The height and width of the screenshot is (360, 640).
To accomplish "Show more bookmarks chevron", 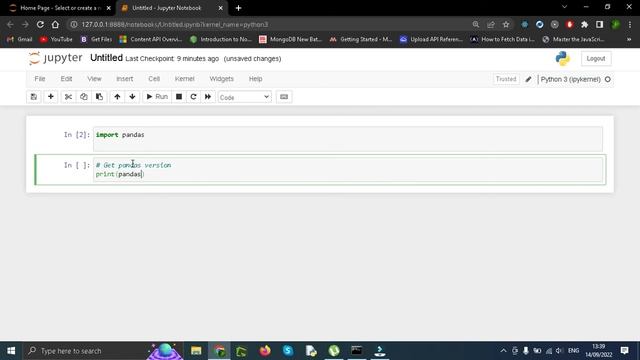I will pos(629,39).
